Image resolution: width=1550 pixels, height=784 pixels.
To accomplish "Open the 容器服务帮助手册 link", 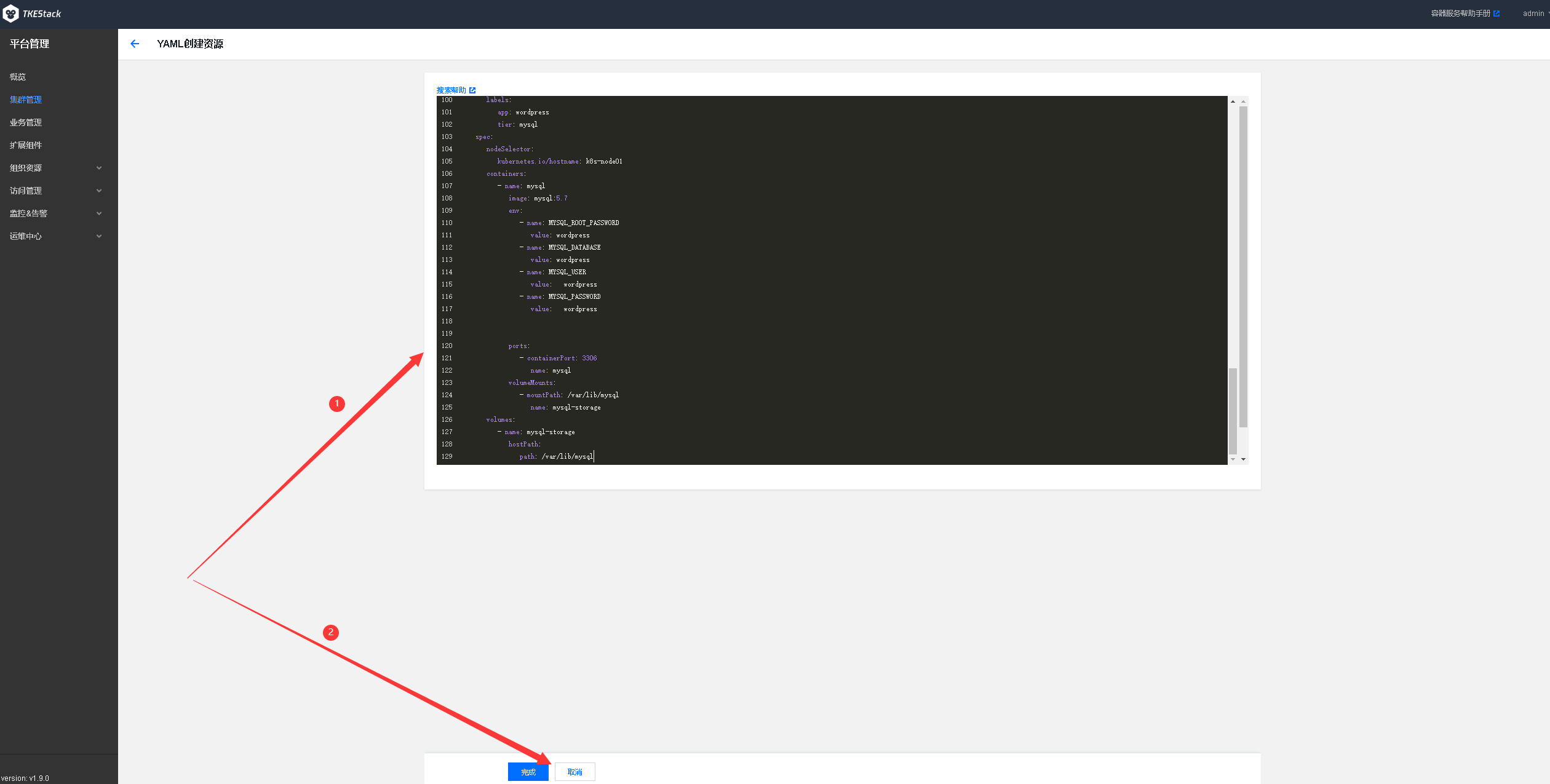I will coord(1460,14).
